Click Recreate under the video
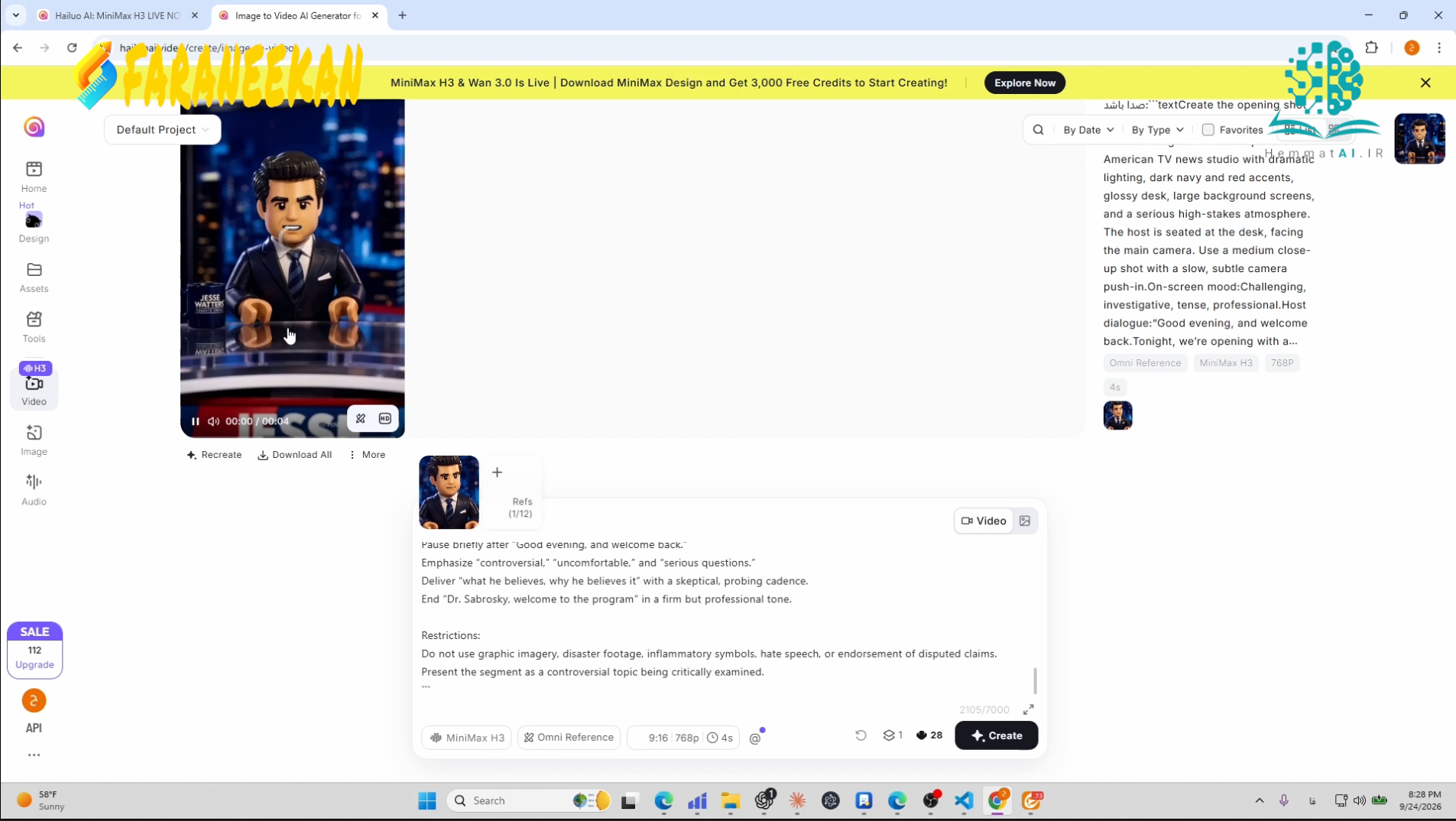Screen dimensions: 1456x821 [x=214, y=455]
